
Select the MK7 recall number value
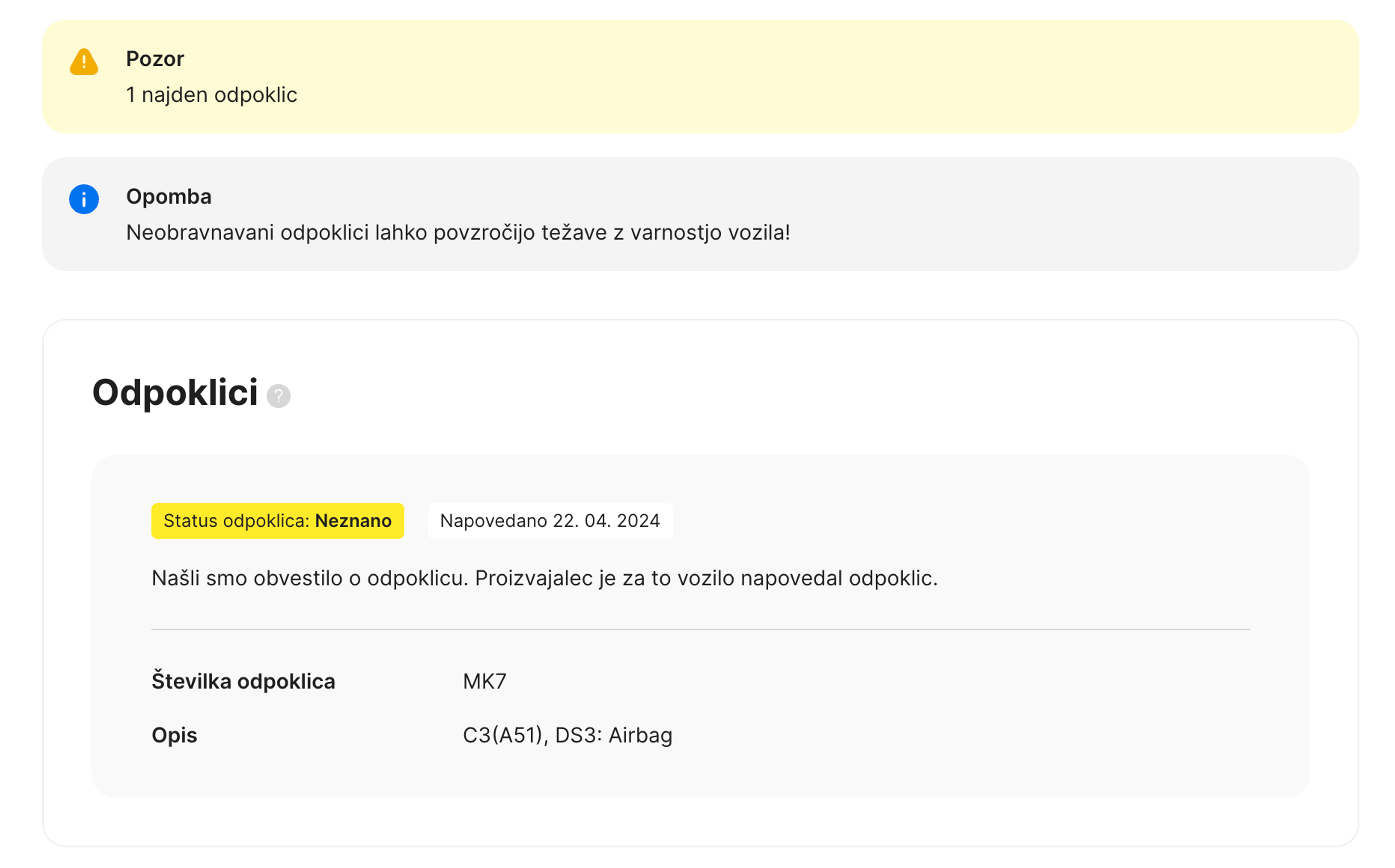tap(485, 681)
